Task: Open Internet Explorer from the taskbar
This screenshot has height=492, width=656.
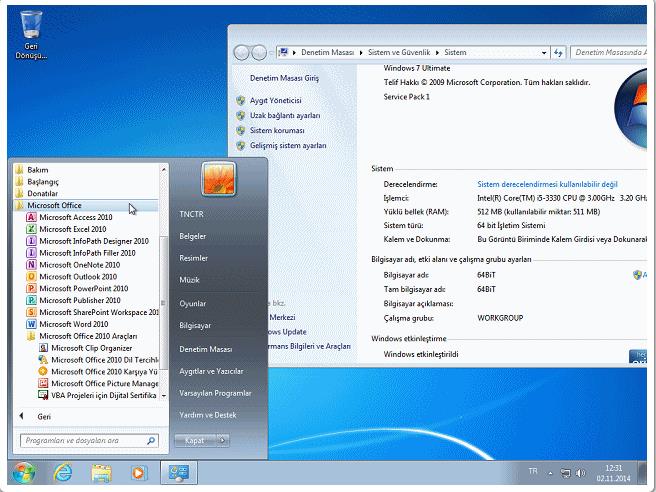Action: point(62,471)
